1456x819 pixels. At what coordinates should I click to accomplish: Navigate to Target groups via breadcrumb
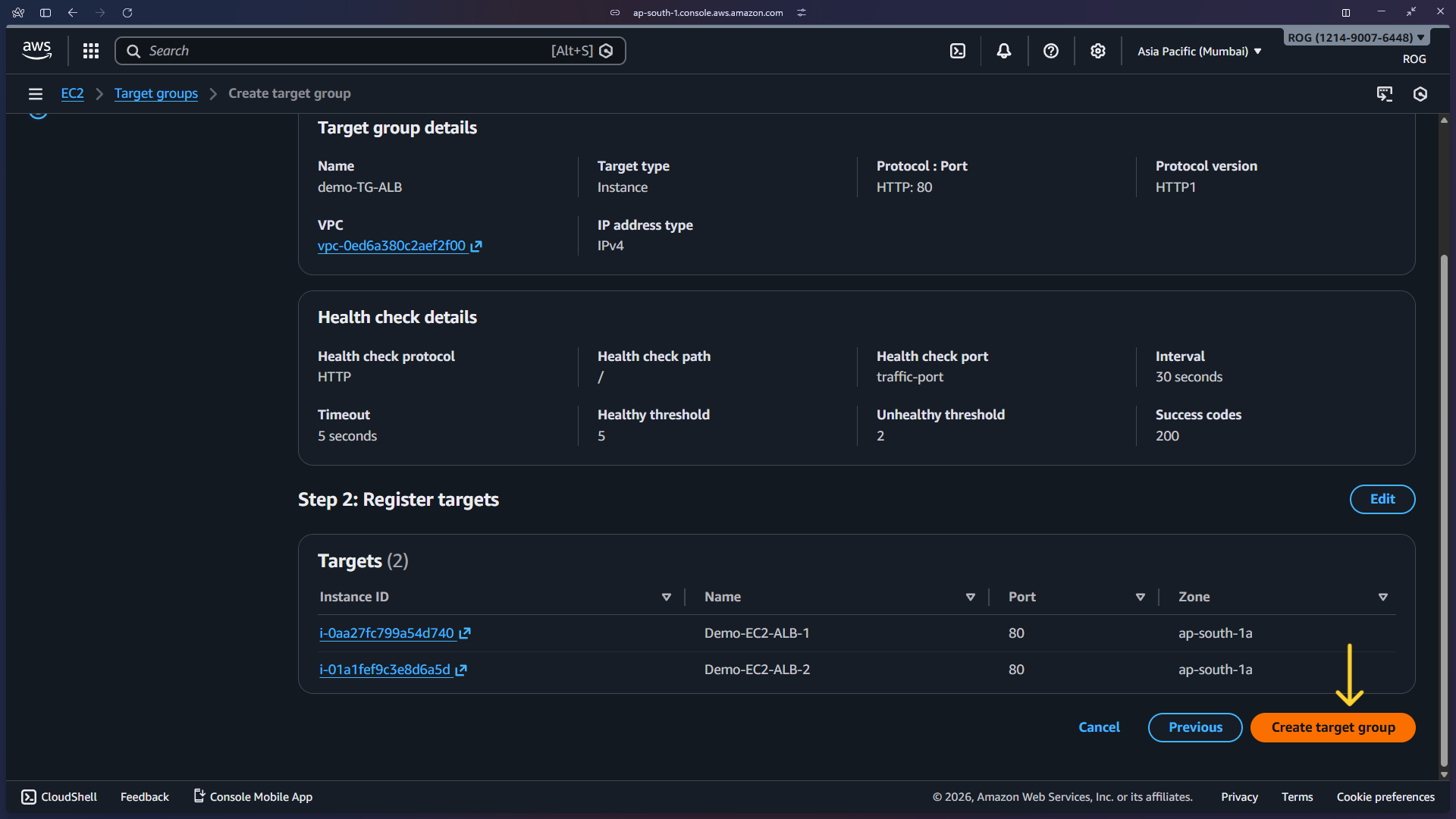pyautogui.click(x=155, y=93)
